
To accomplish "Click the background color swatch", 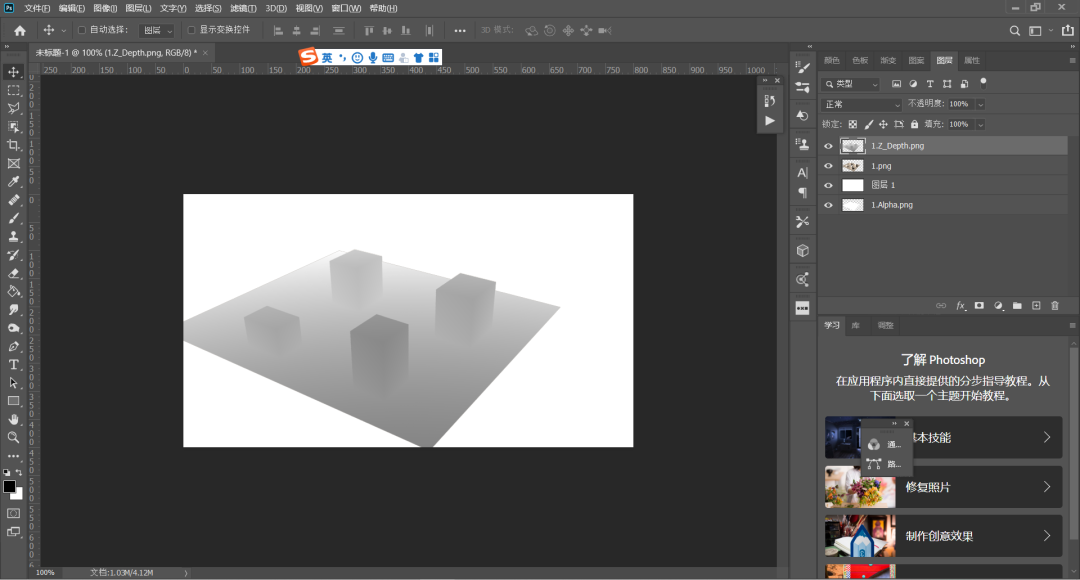I will (19, 495).
